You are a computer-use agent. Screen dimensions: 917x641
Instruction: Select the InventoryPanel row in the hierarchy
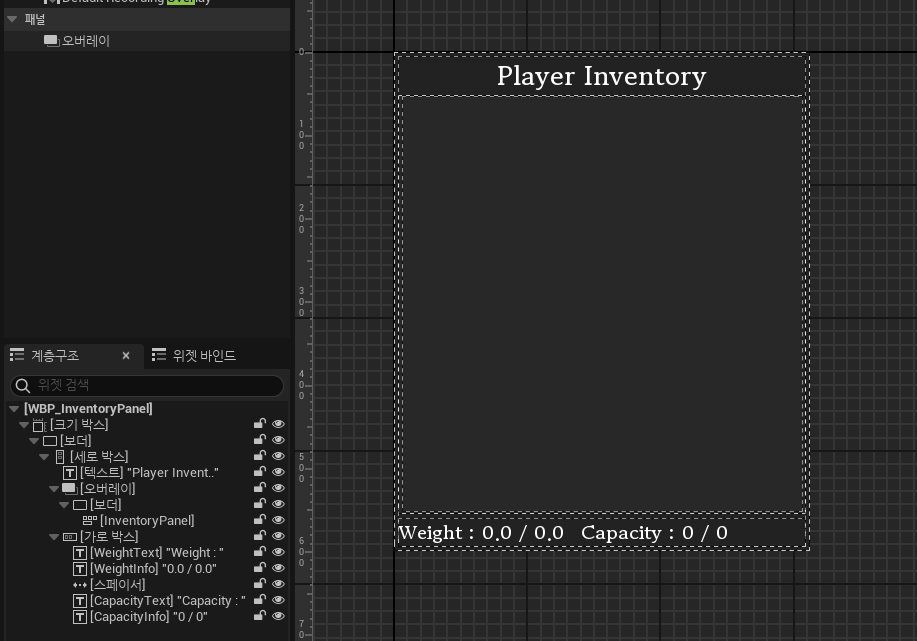pyautogui.click(x=147, y=521)
